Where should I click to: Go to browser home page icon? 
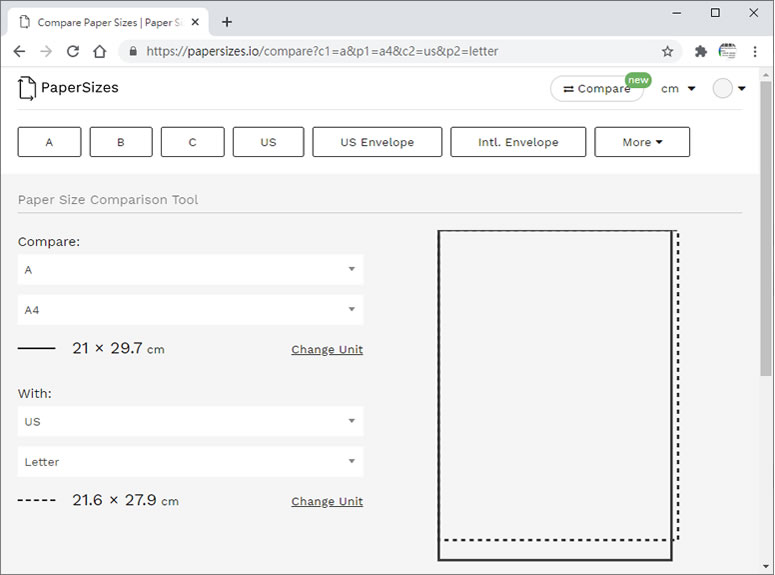tap(99, 51)
